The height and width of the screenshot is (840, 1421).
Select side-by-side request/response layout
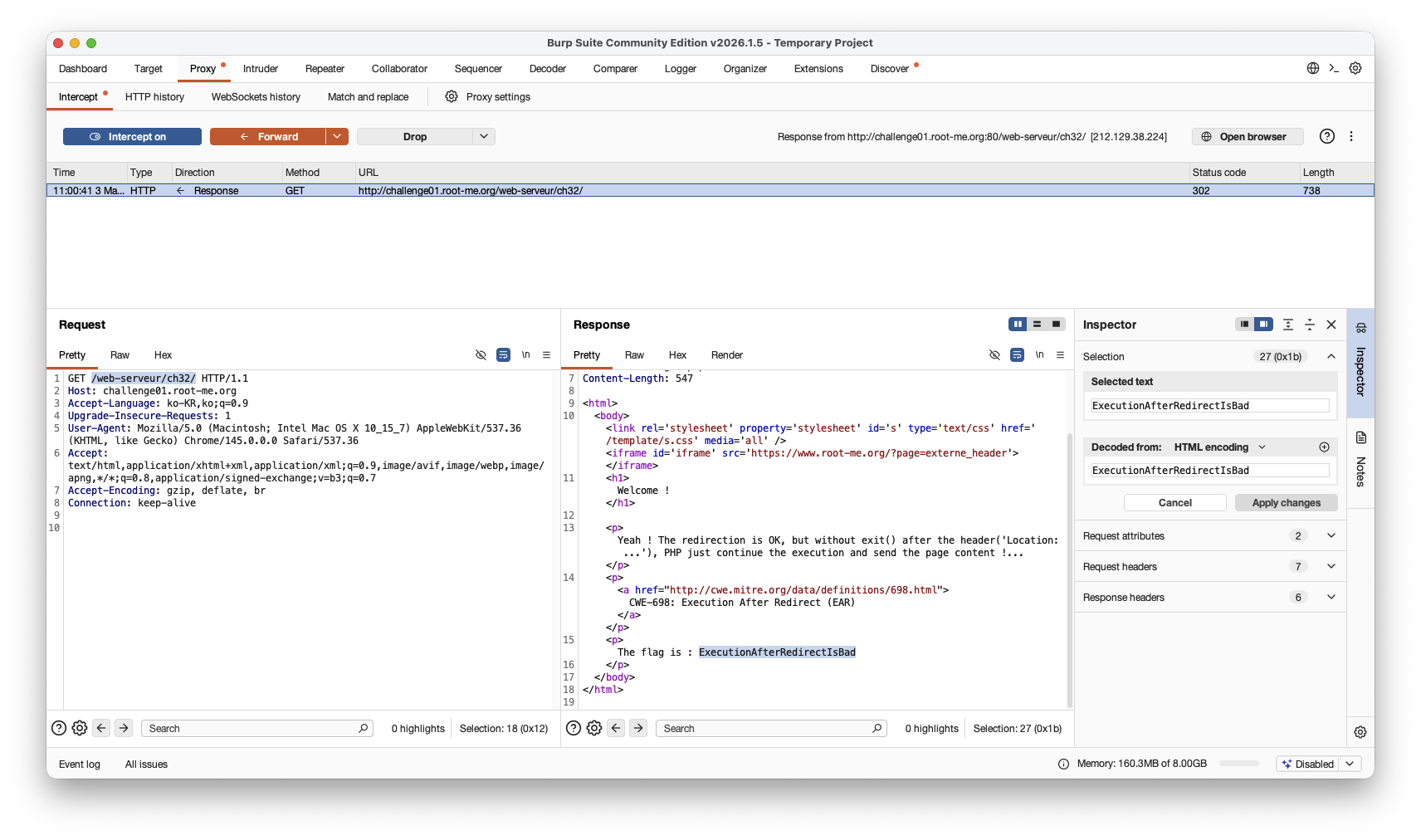click(x=1018, y=324)
